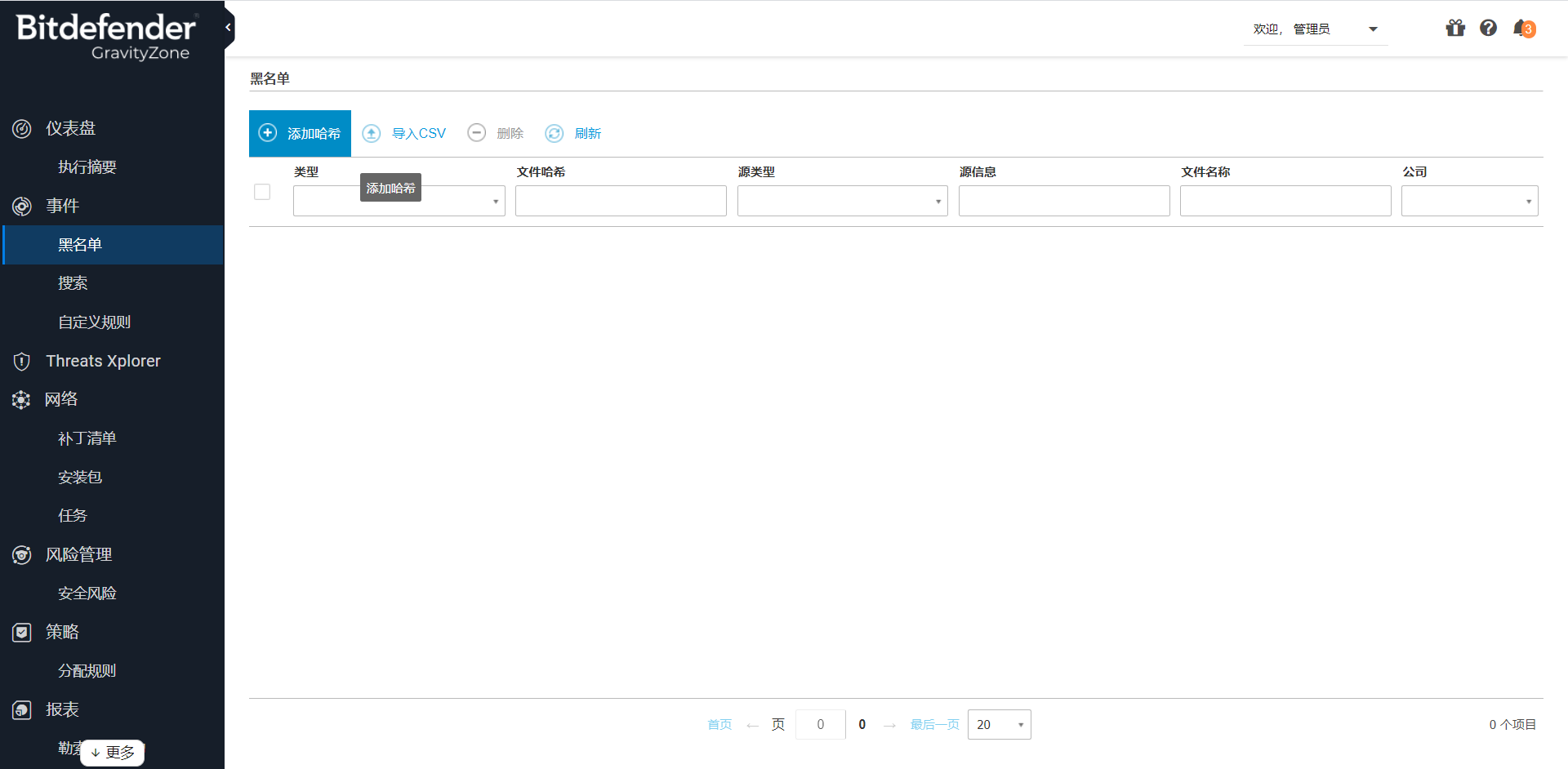1568x769 pixels.
Task: Select 策略 menu section
Action: click(62, 632)
